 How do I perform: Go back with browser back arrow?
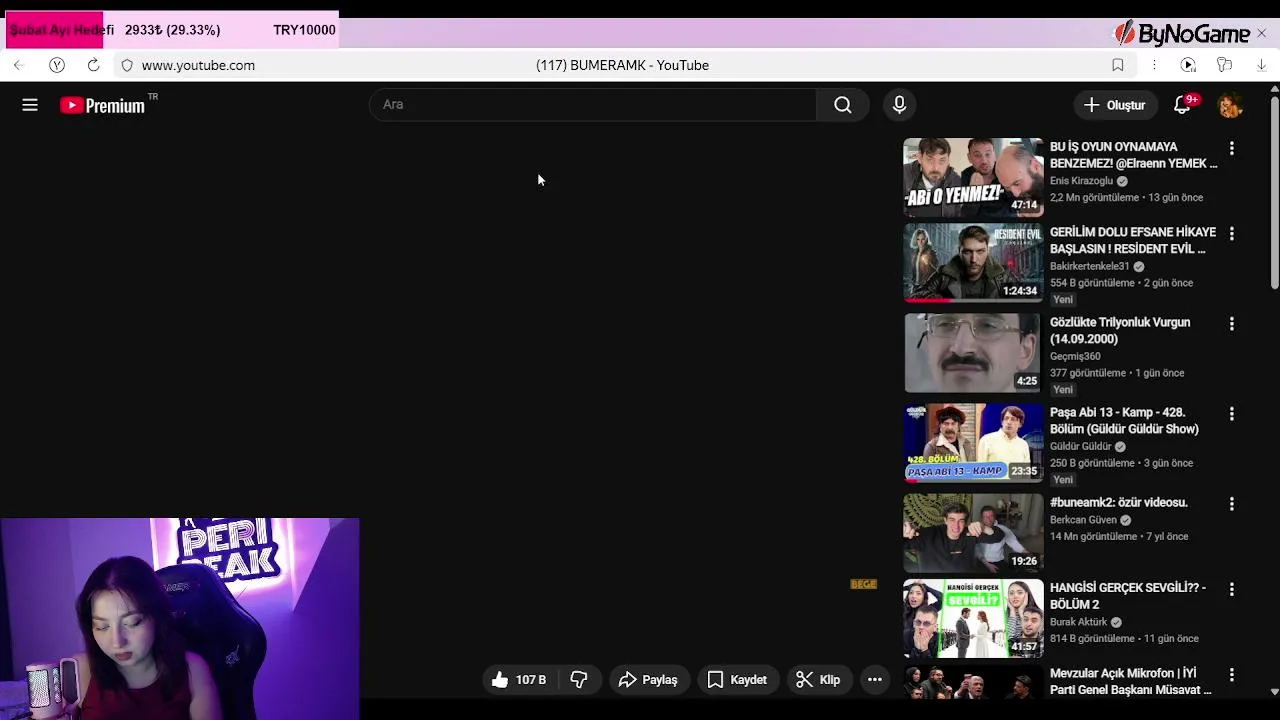(19, 65)
